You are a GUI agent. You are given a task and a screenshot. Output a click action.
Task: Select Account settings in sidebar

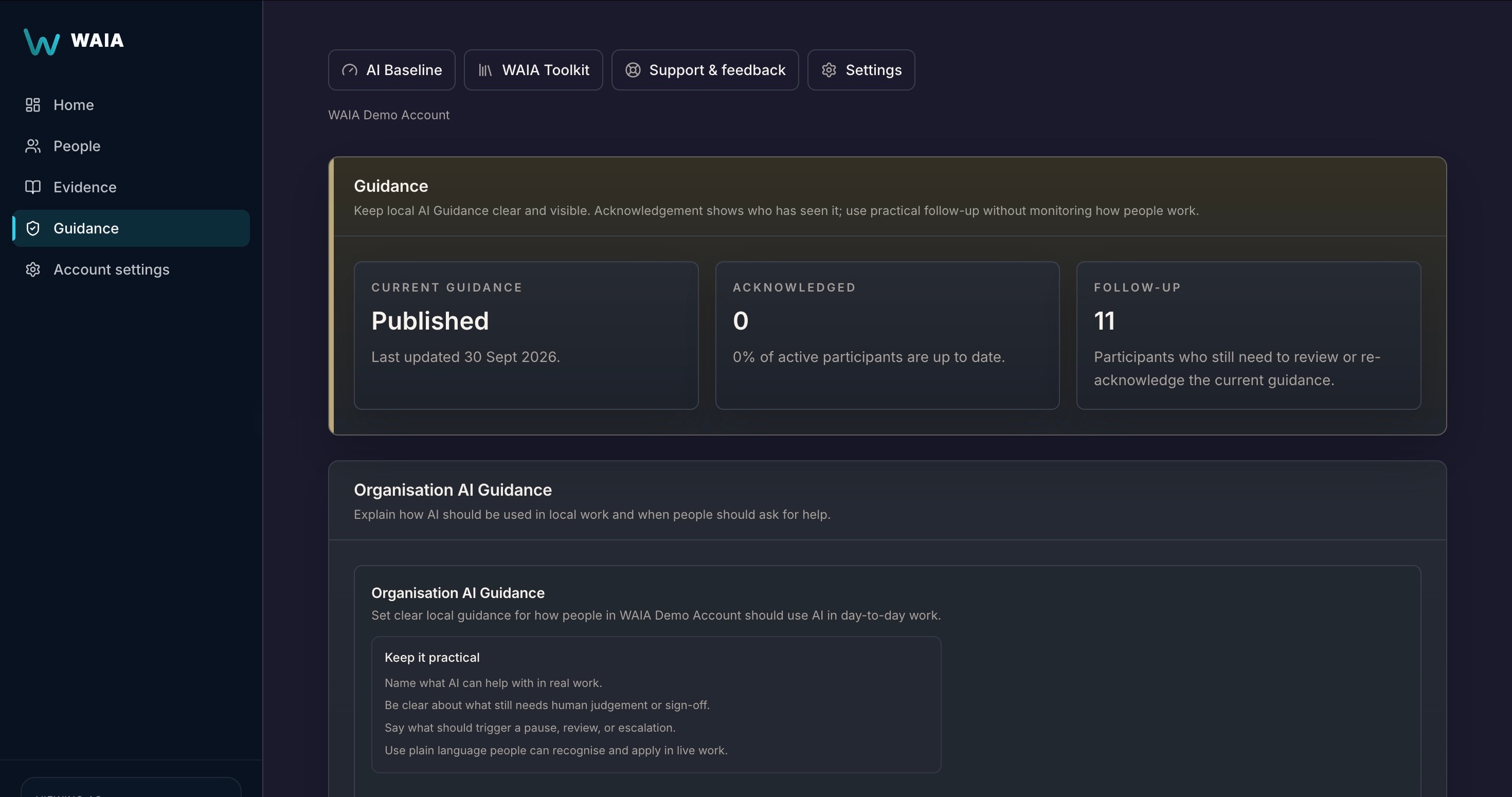point(131,269)
